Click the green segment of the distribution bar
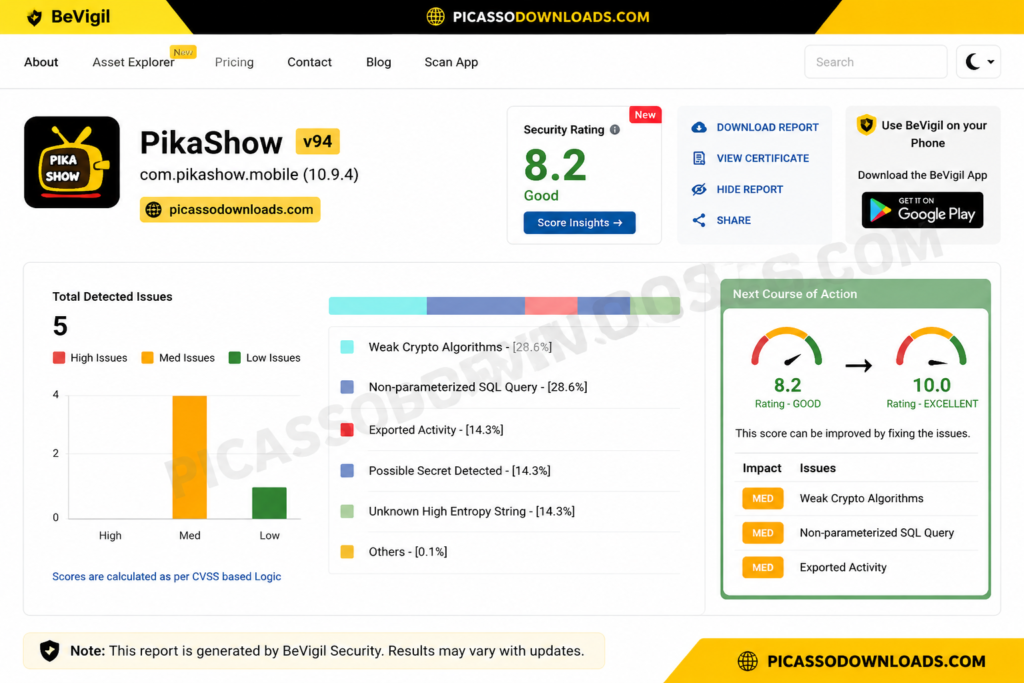 click(655, 306)
